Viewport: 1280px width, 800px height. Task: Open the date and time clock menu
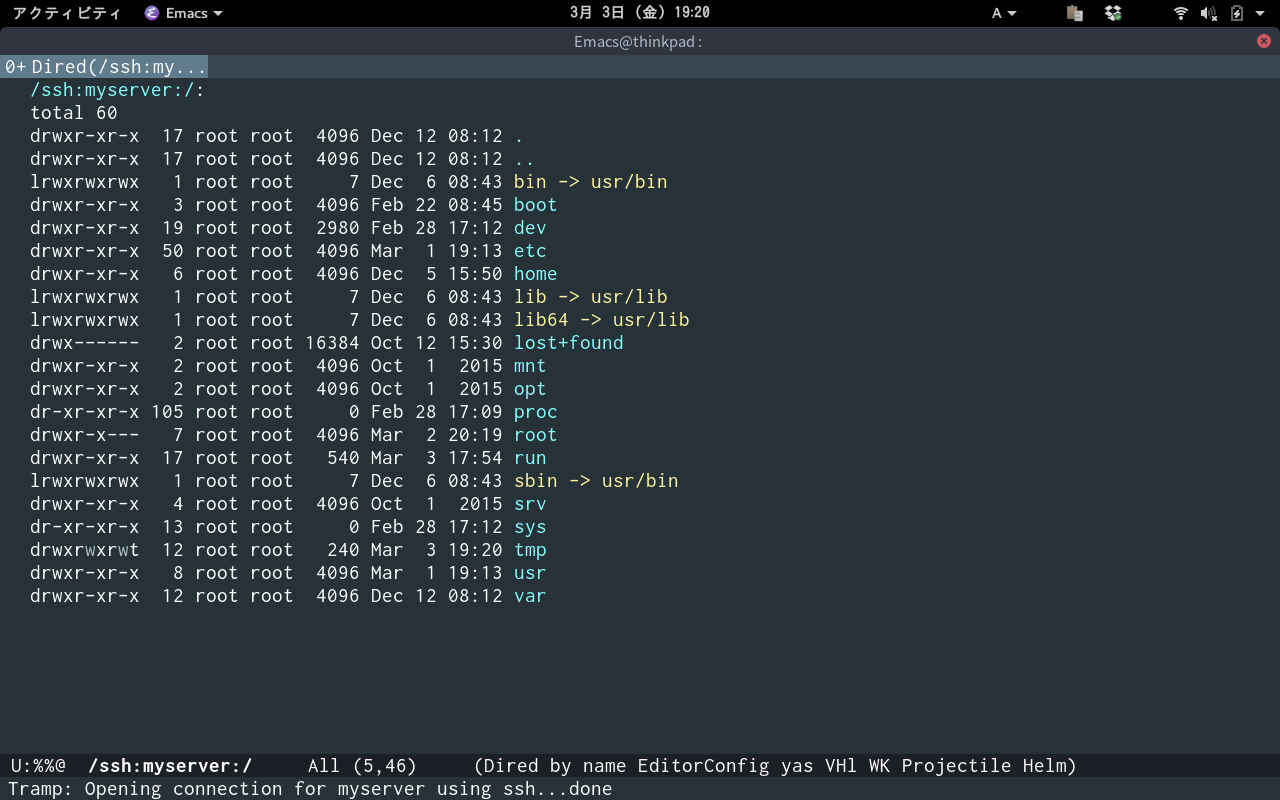coord(639,13)
